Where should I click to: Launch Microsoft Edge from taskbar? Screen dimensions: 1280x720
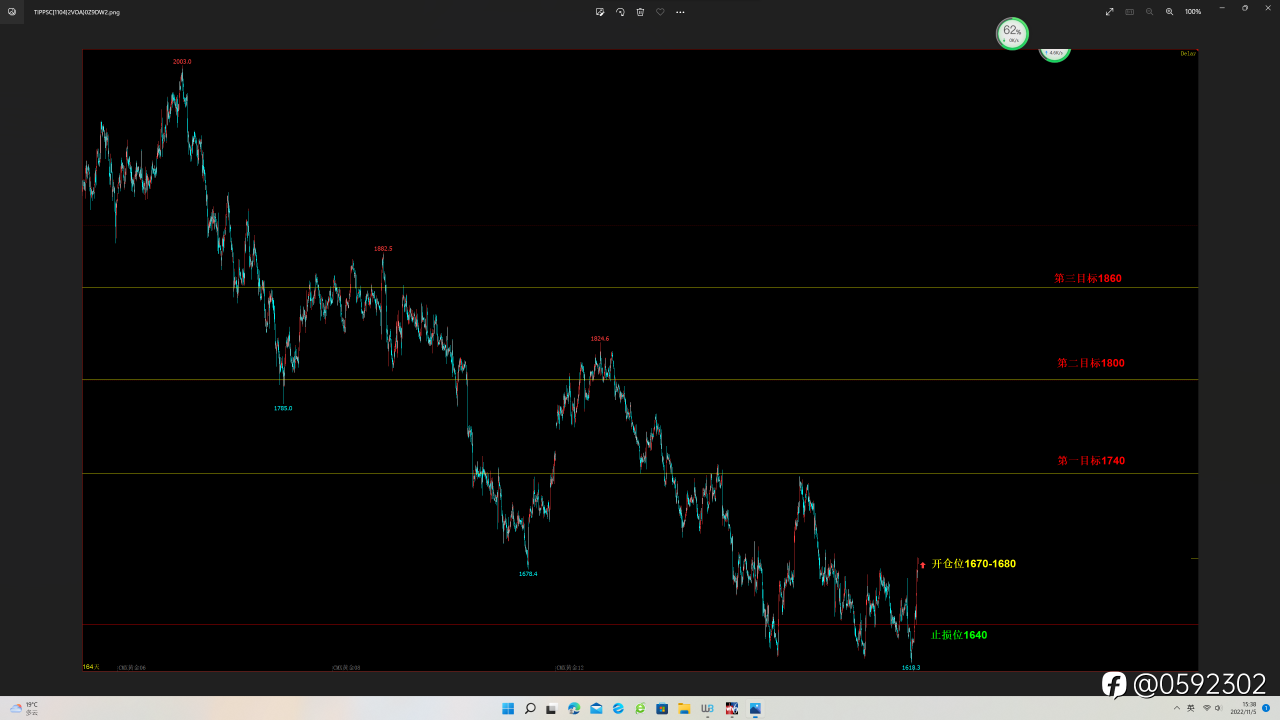point(574,709)
